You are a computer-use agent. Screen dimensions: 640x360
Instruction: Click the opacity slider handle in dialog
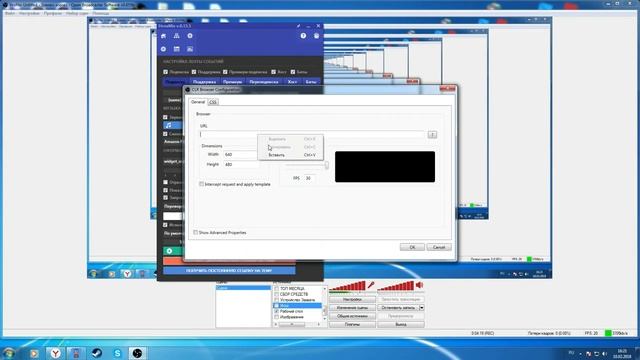click(x=327, y=165)
